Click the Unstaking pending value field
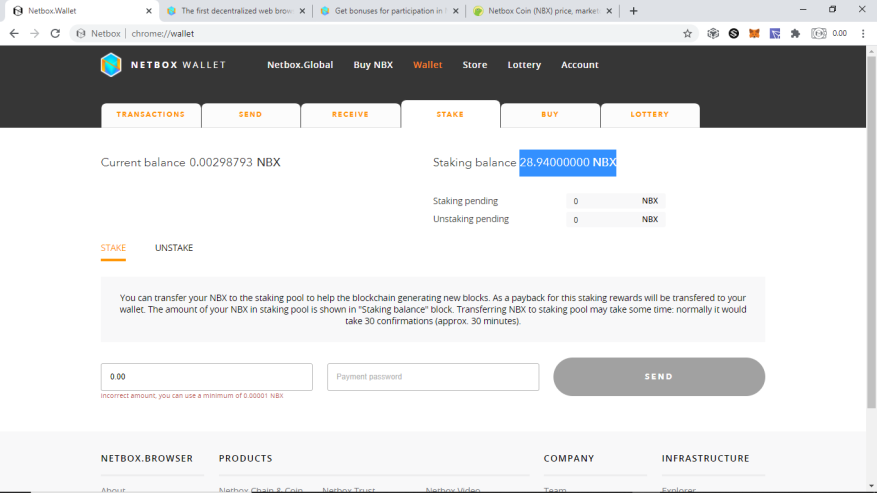 (x=615, y=219)
